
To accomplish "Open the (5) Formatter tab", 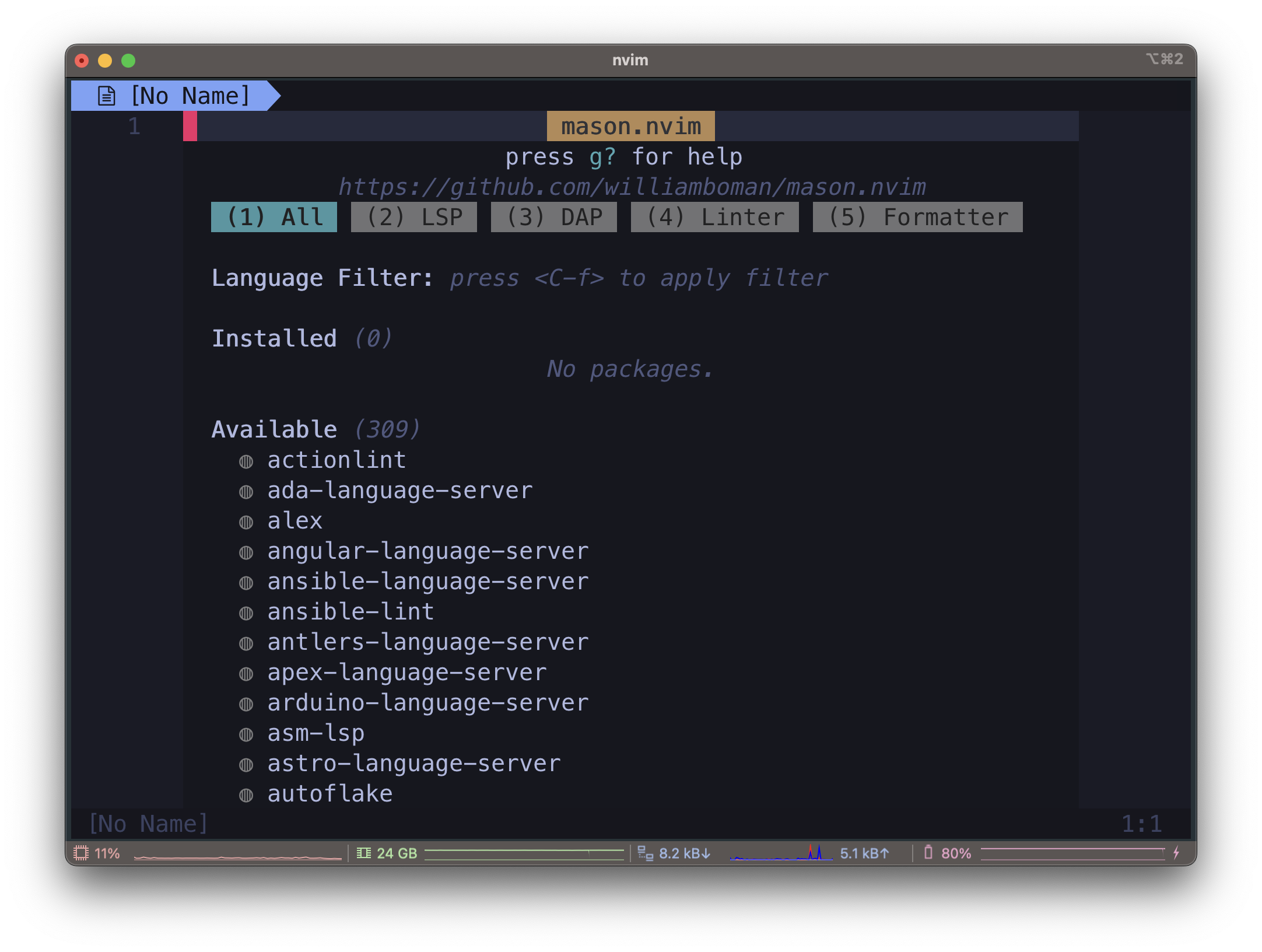I will pos(918,217).
